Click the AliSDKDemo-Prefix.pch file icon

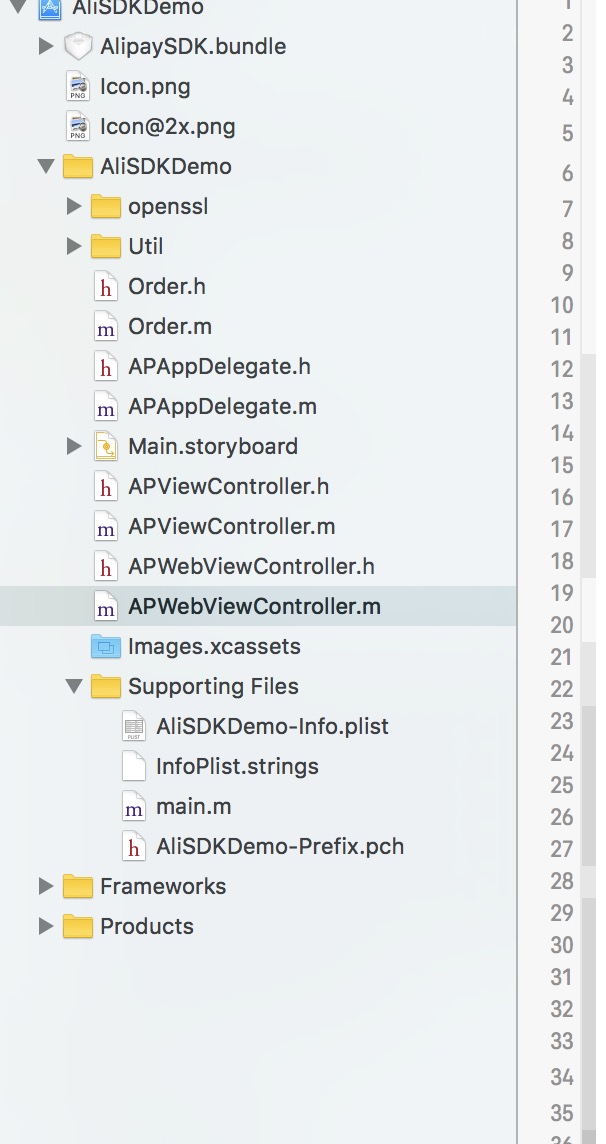(x=133, y=847)
